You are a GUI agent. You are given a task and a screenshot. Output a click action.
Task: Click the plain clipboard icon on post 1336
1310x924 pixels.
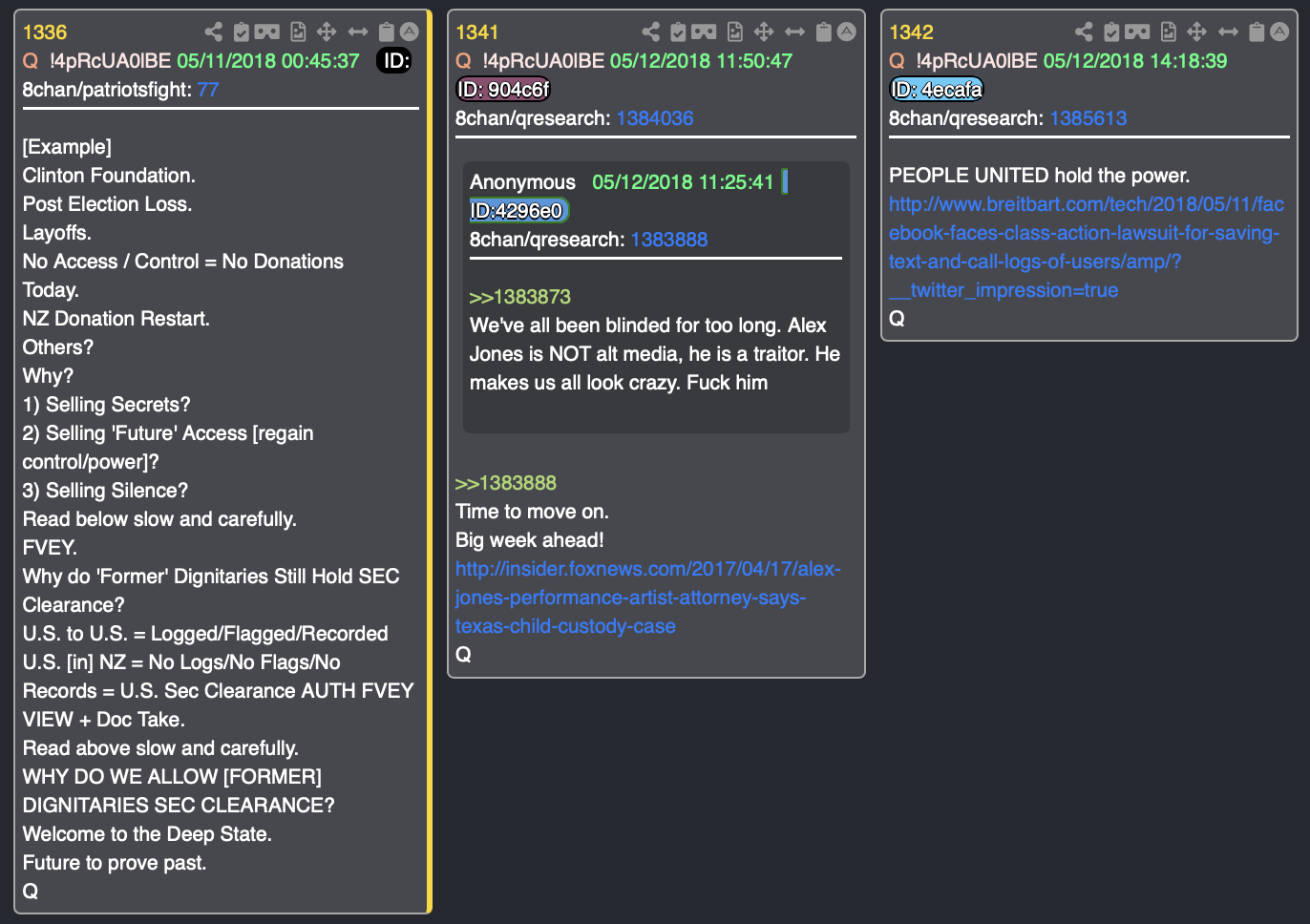(x=387, y=31)
